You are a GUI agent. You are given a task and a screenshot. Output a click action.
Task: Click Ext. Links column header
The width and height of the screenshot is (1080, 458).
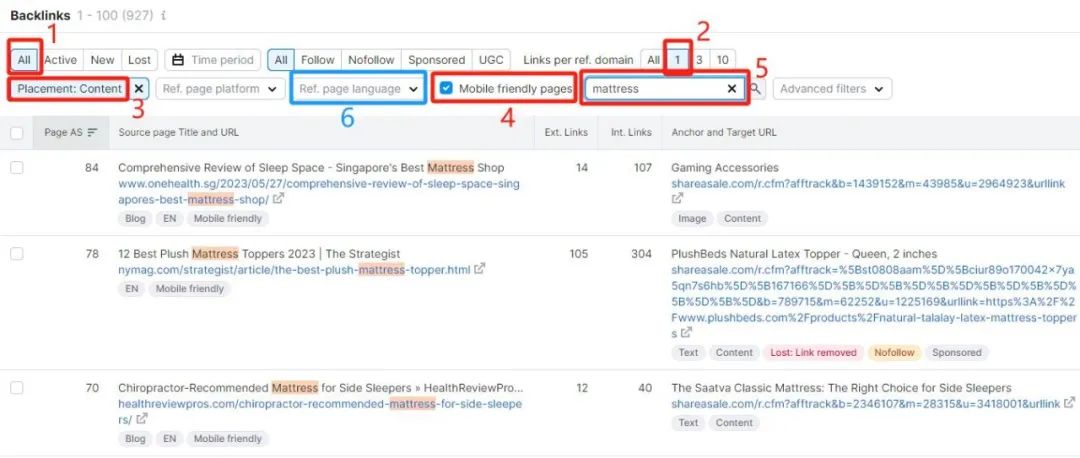tap(566, 132)
